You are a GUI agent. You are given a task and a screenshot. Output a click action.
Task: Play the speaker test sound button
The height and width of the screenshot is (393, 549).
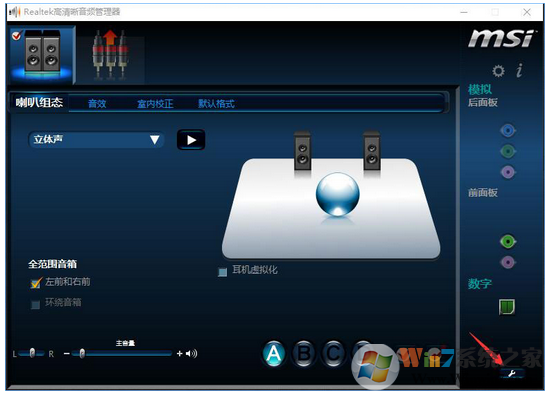(x=191, y=140)
